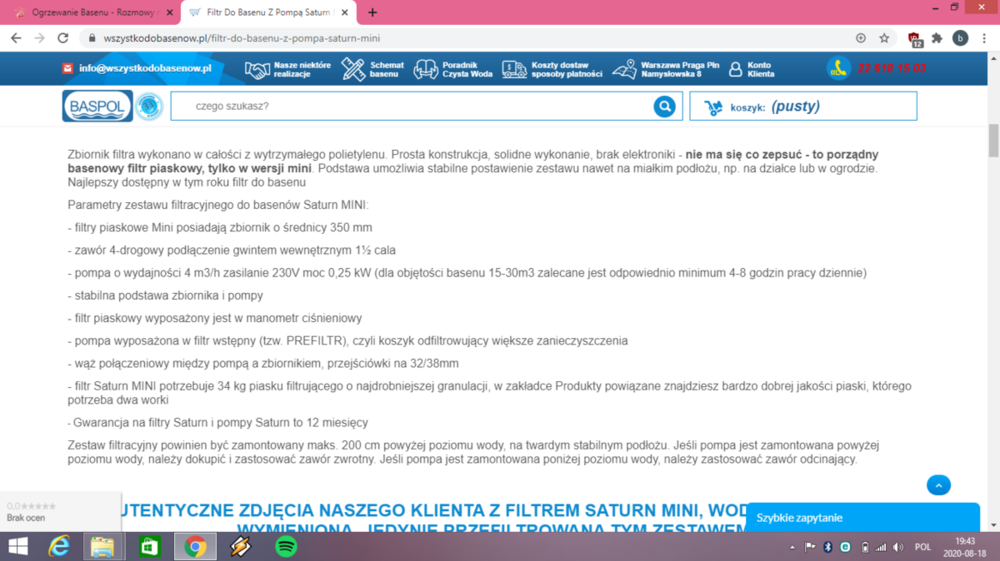Click the address bar URL
This screenshot has height=561, width=1000.
tap(242, 38)
